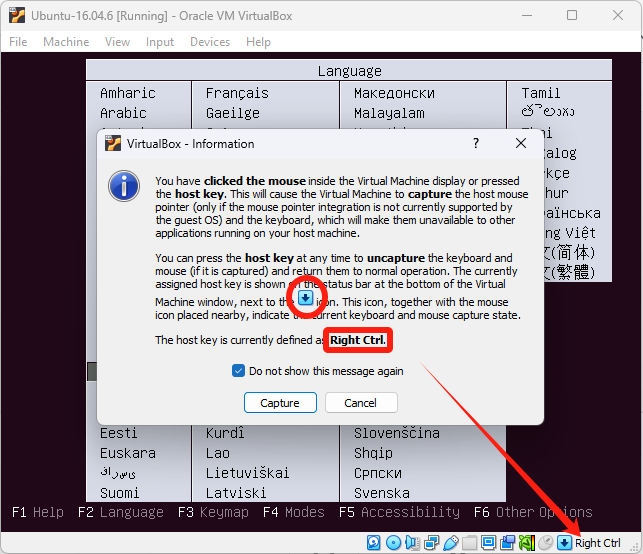643x554 pixels.
Task: Select Svenska in the language list
Action: [382, 493]
